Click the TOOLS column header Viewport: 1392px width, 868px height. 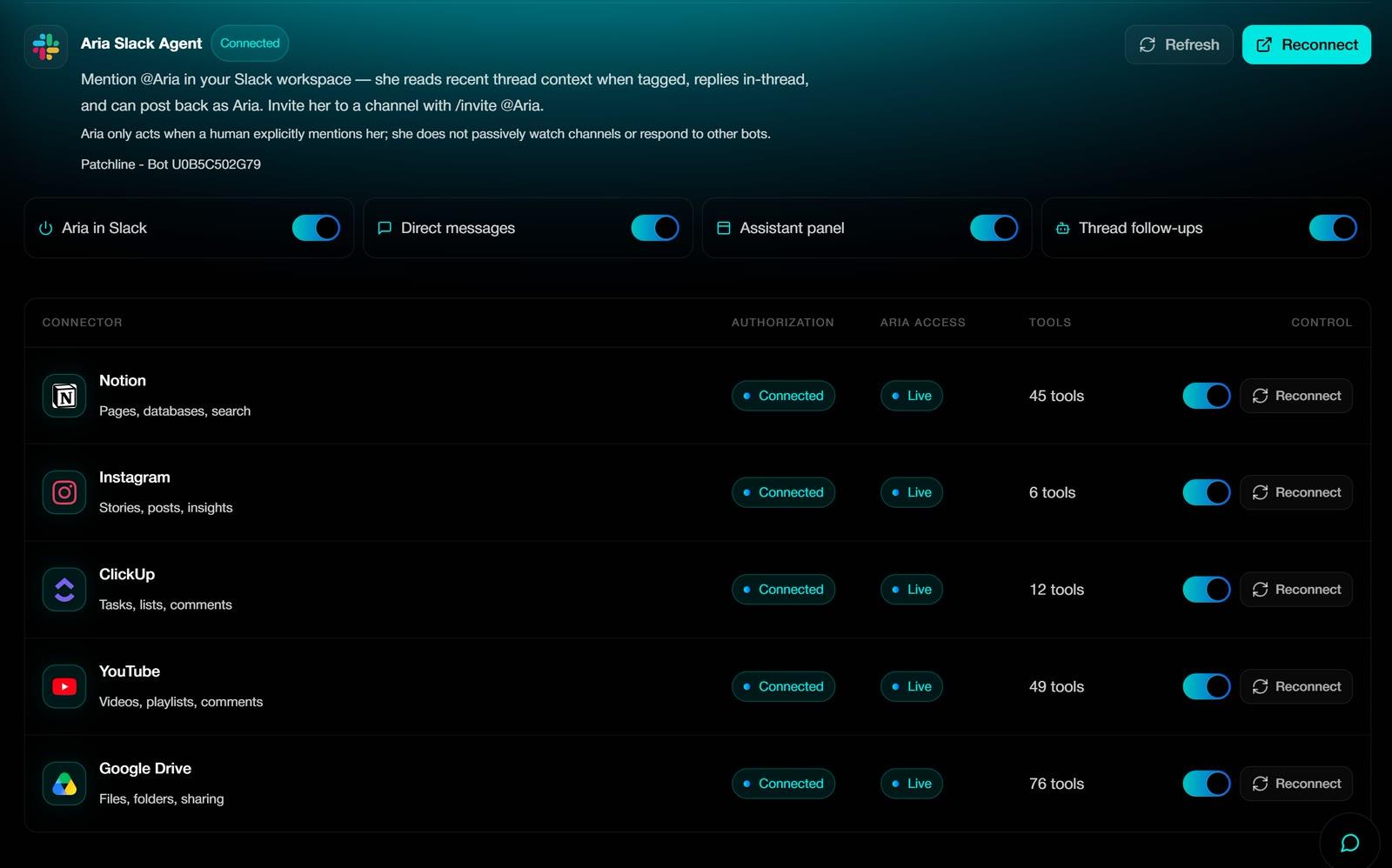(1050, 323)
